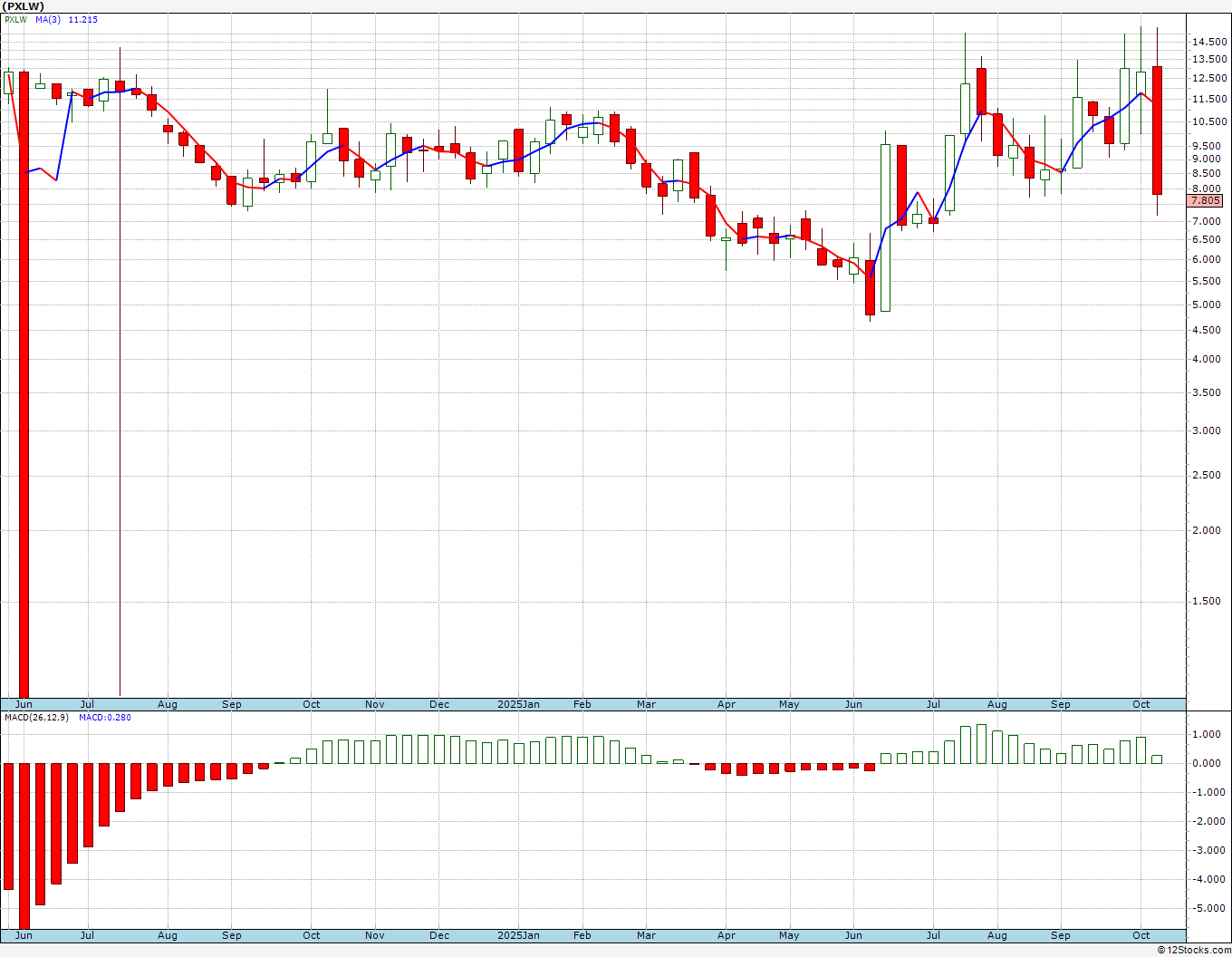Click Dec on the price chart time axis
The image size is (1232, 957).
coord(439,704)
